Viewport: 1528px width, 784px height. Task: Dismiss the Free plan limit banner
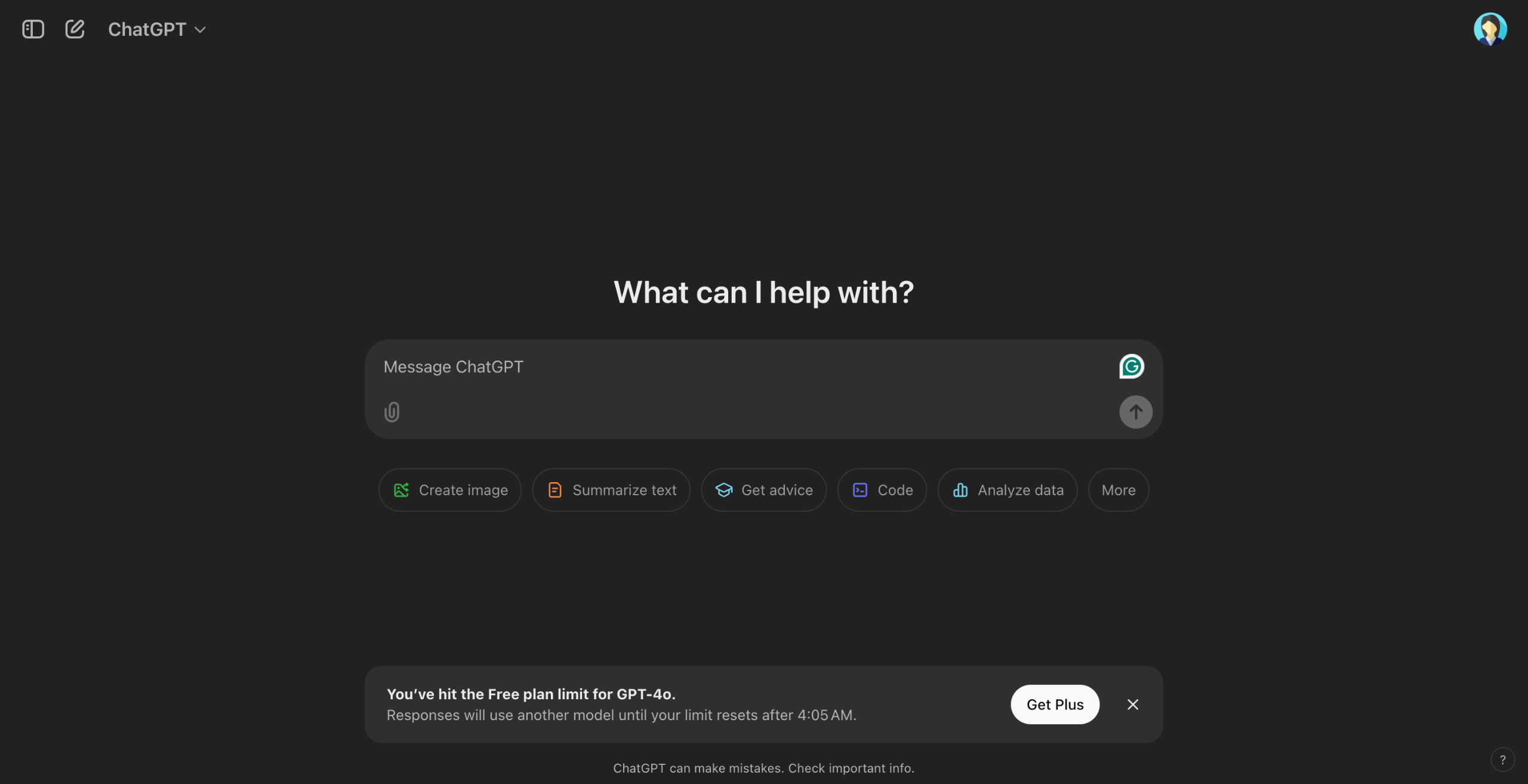pos(1132,704)
